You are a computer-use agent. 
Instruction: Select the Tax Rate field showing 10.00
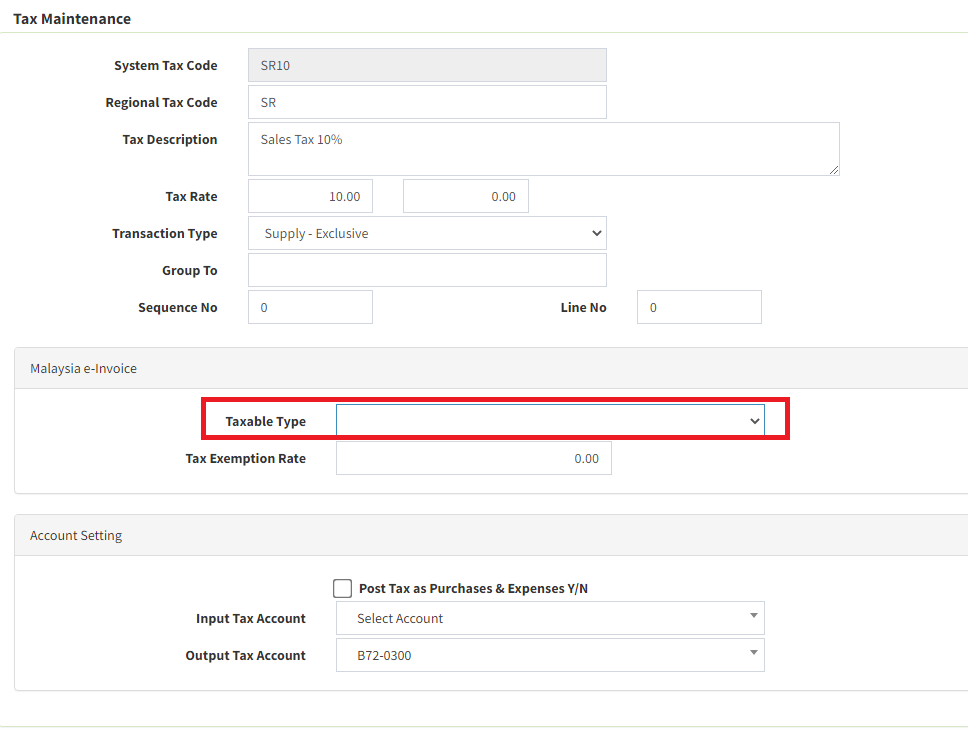point(310,196)
